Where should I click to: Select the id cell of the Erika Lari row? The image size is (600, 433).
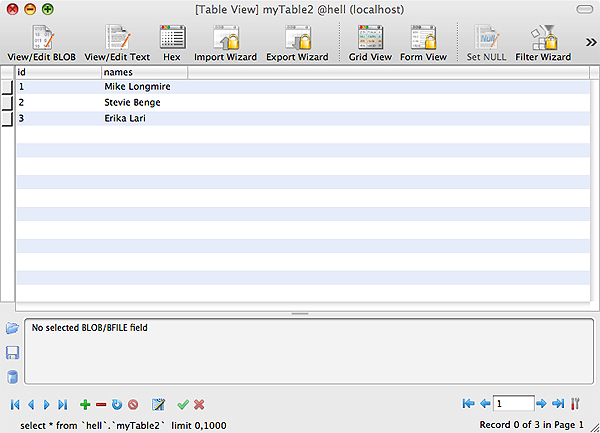pyautogui.click(x=59, y=118)
